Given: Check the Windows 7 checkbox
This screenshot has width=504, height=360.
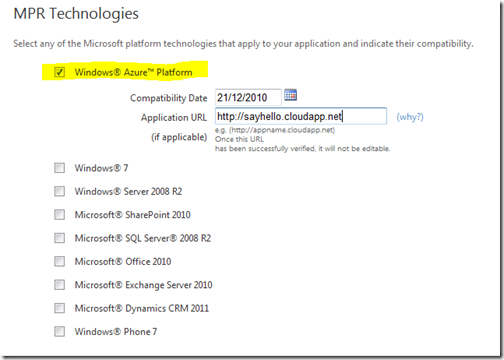Looking at the screenshot, I should 60,168.
